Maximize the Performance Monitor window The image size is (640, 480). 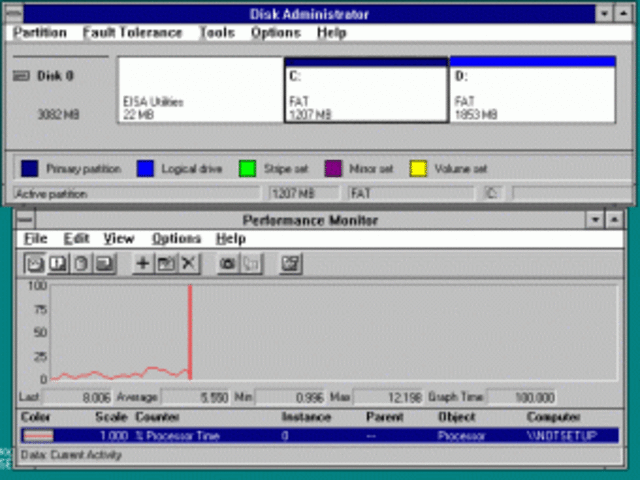tap(614, 220)
